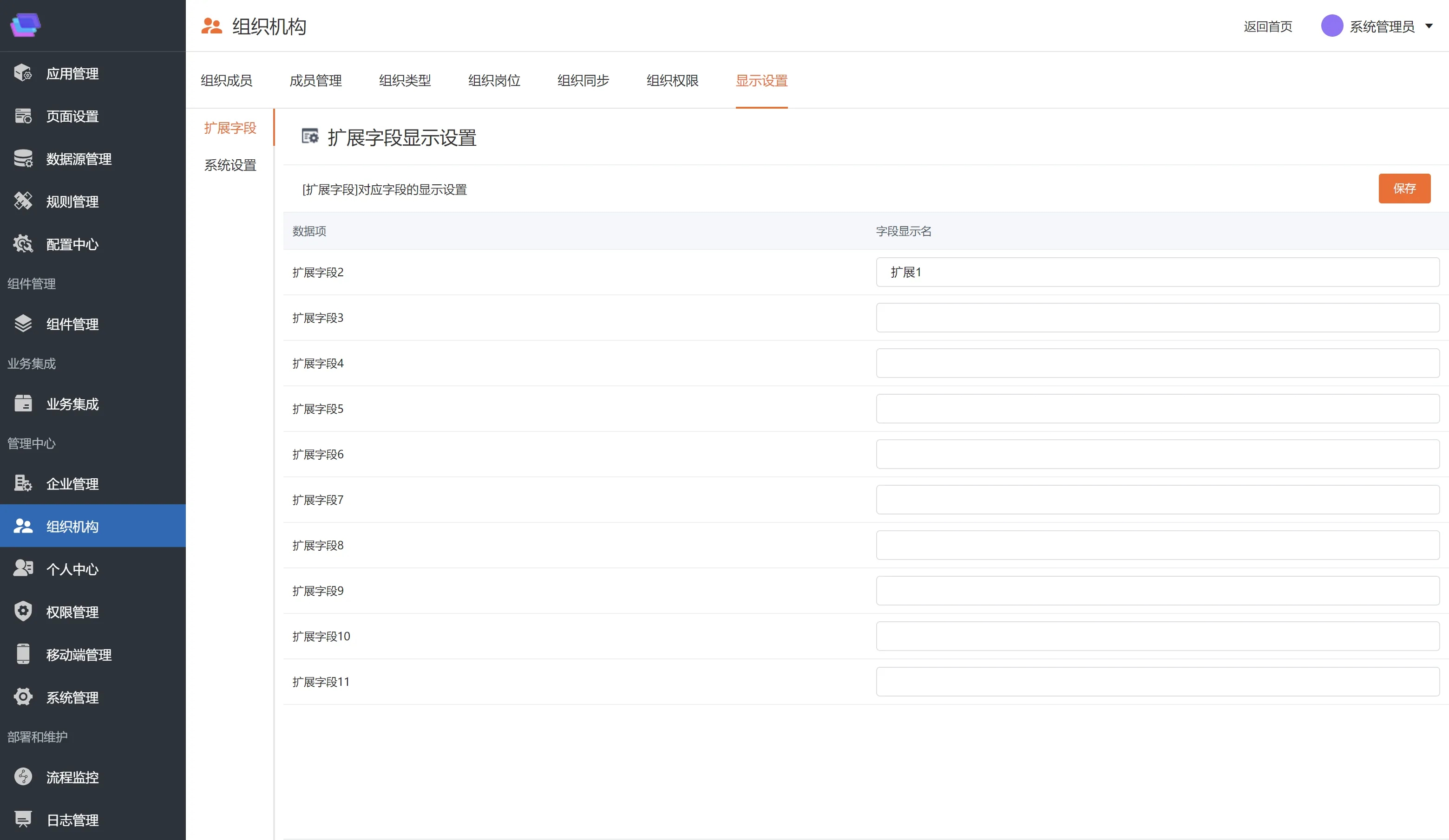This screenshot has height=840, width=1449.
Task: Select 系统设置 in left sub-menu
Action: (x=230, y=165)
